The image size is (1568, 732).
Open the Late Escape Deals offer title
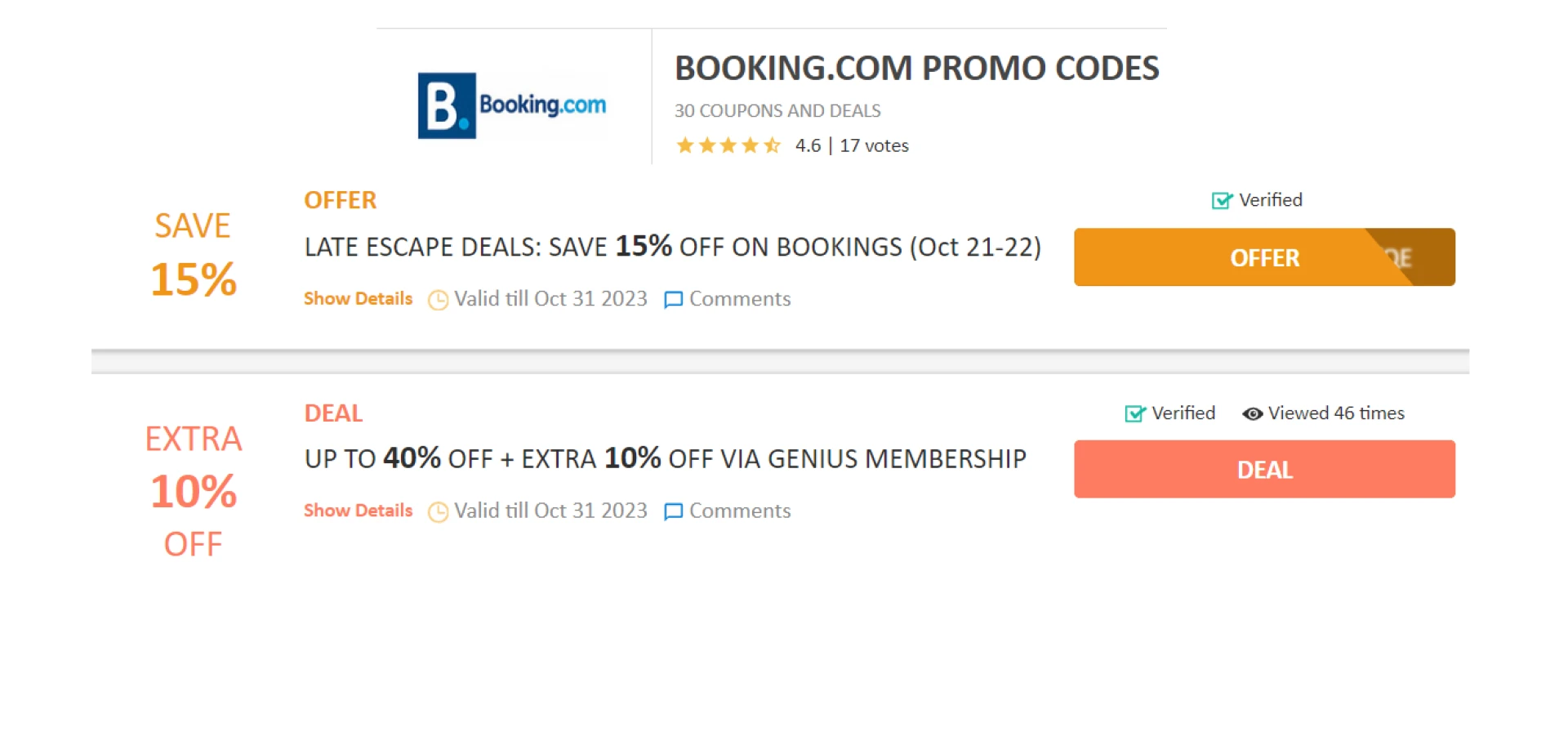pyautogui.click(x=672, y=247)
